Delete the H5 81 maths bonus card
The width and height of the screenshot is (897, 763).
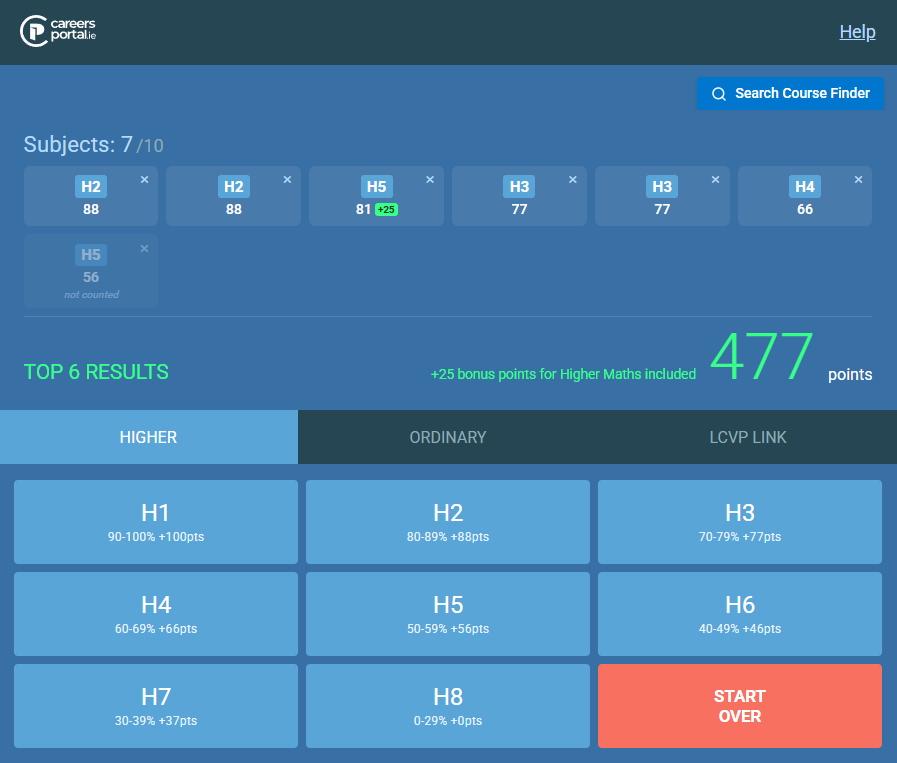[430, 180]
